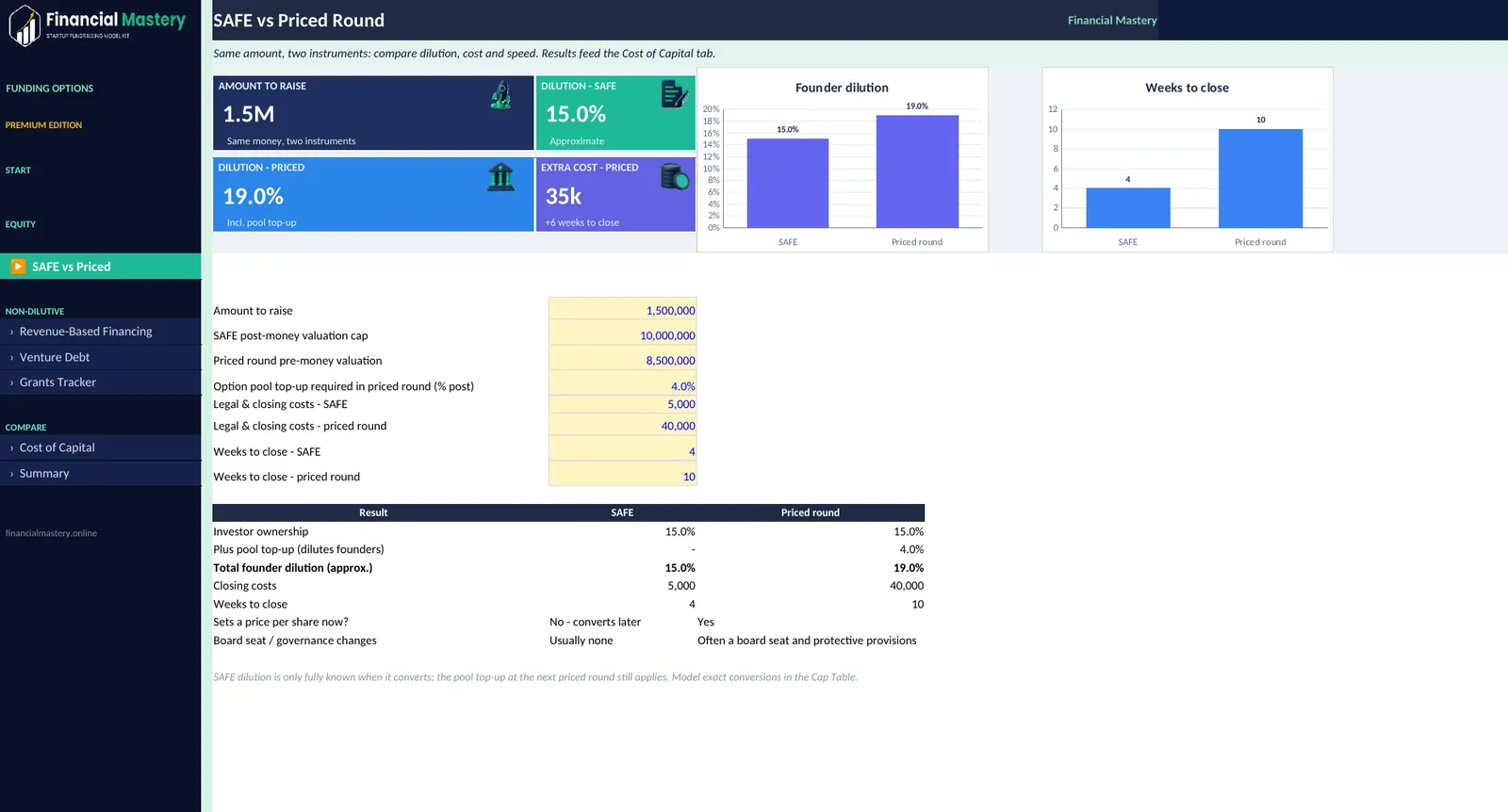
Task: Click the document icon in Dilution - SAFE card
Action: [x=674, y=94]
